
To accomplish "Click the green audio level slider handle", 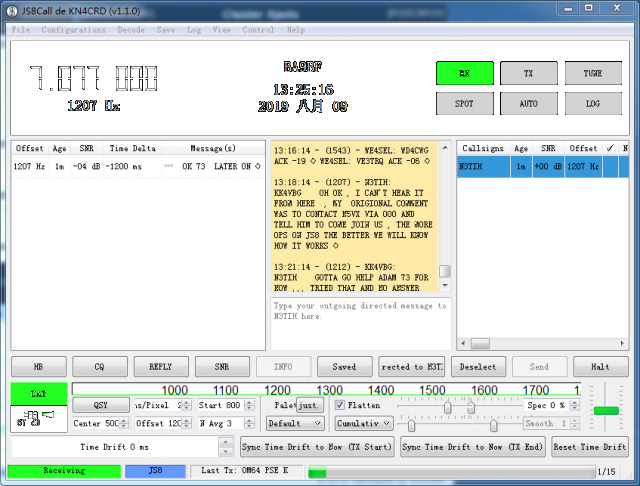I will coord(606,411).
